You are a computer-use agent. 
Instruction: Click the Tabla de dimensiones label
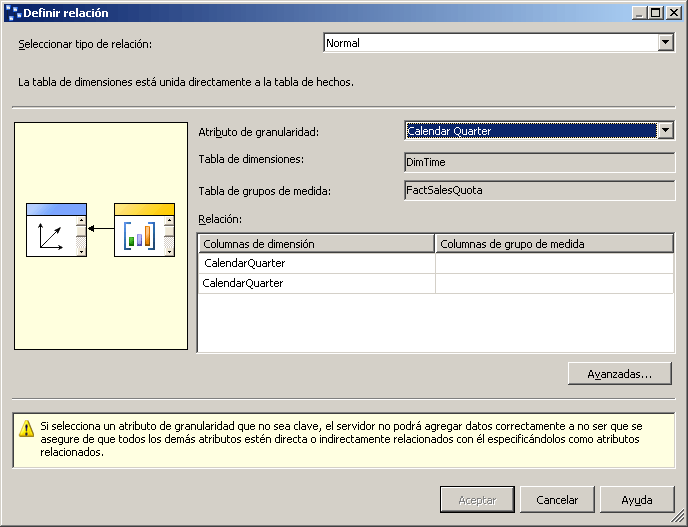(x=251, y=159)
